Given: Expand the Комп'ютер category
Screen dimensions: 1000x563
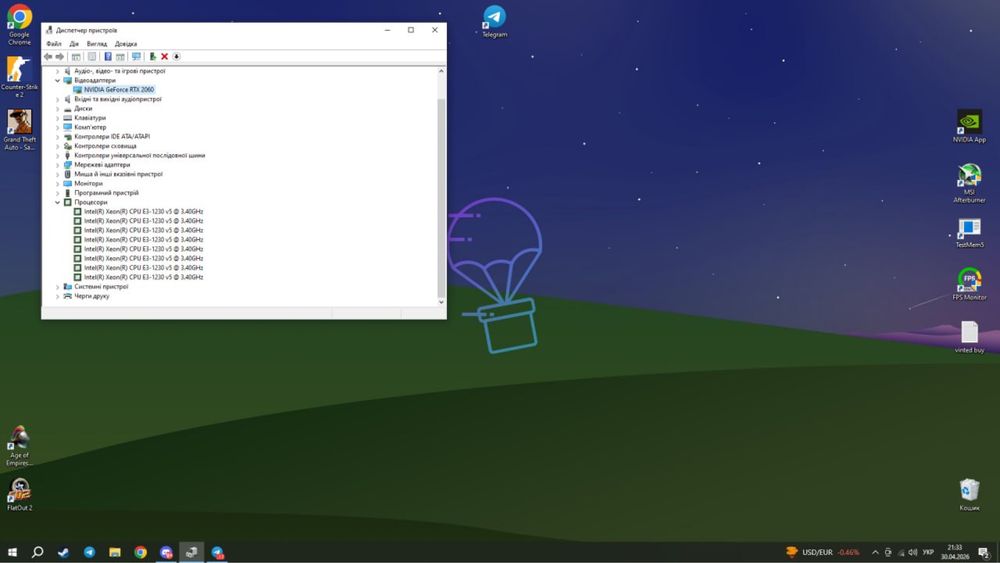Looking at the screenshot, I should 57,127.
